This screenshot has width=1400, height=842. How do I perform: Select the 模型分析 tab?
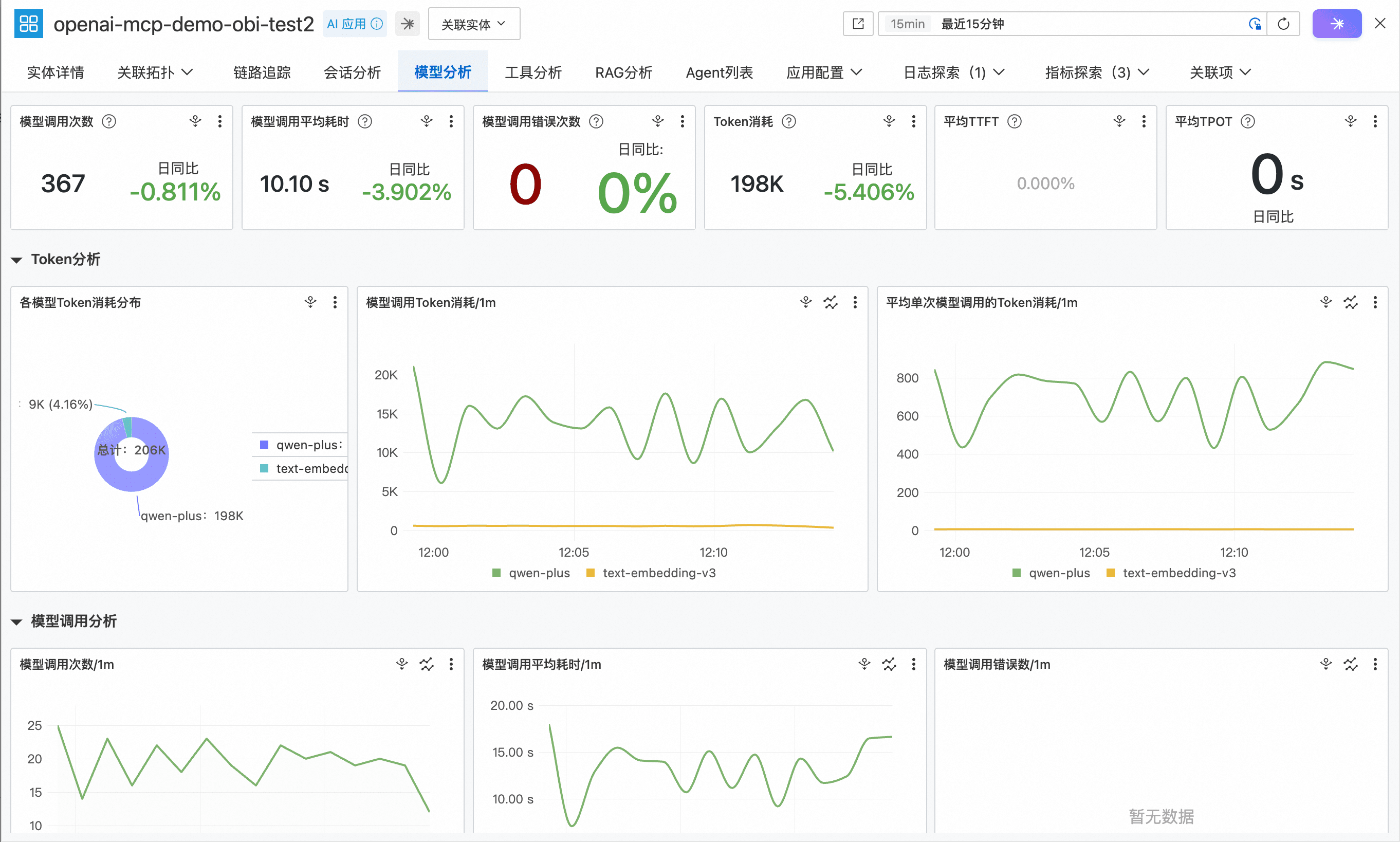[443, 72]
